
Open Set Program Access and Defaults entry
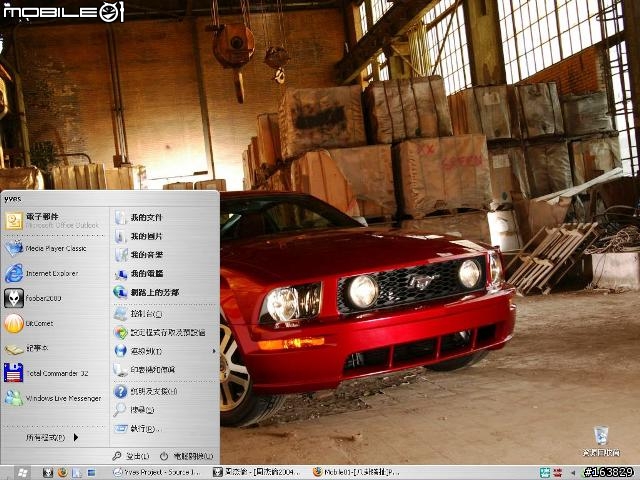[164, 333]
